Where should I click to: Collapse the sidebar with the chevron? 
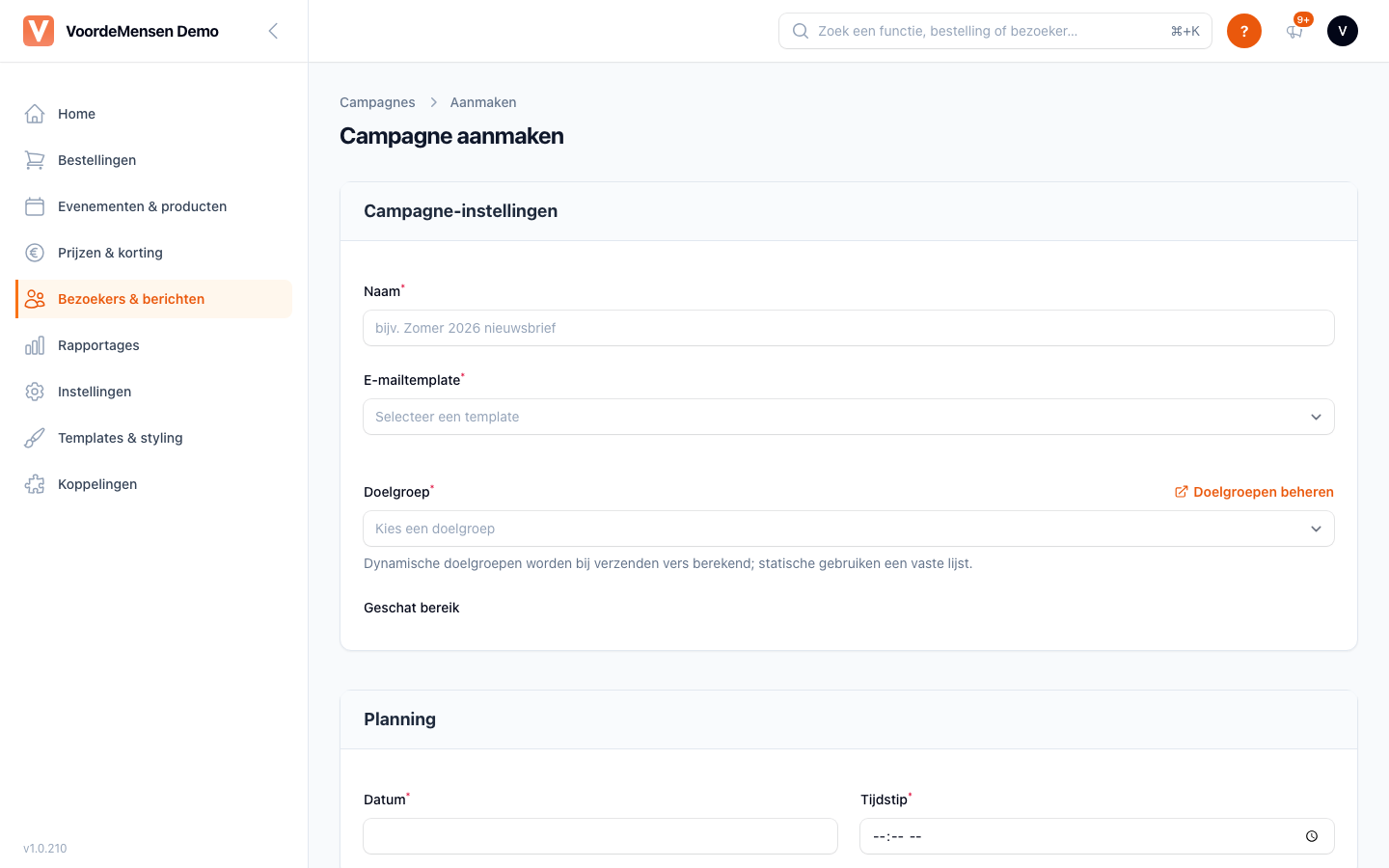click(x=273, y=31)
